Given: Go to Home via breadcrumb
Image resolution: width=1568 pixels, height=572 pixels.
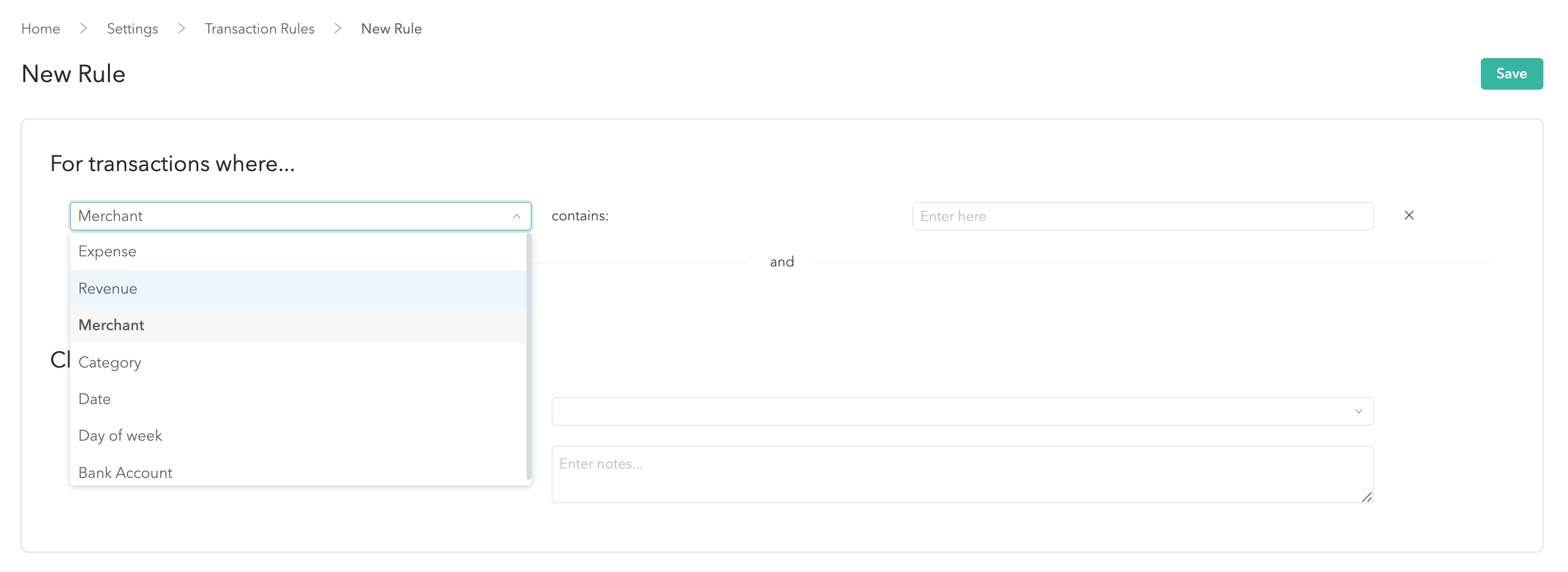Looking at the screenshot, I should [40, 28].
